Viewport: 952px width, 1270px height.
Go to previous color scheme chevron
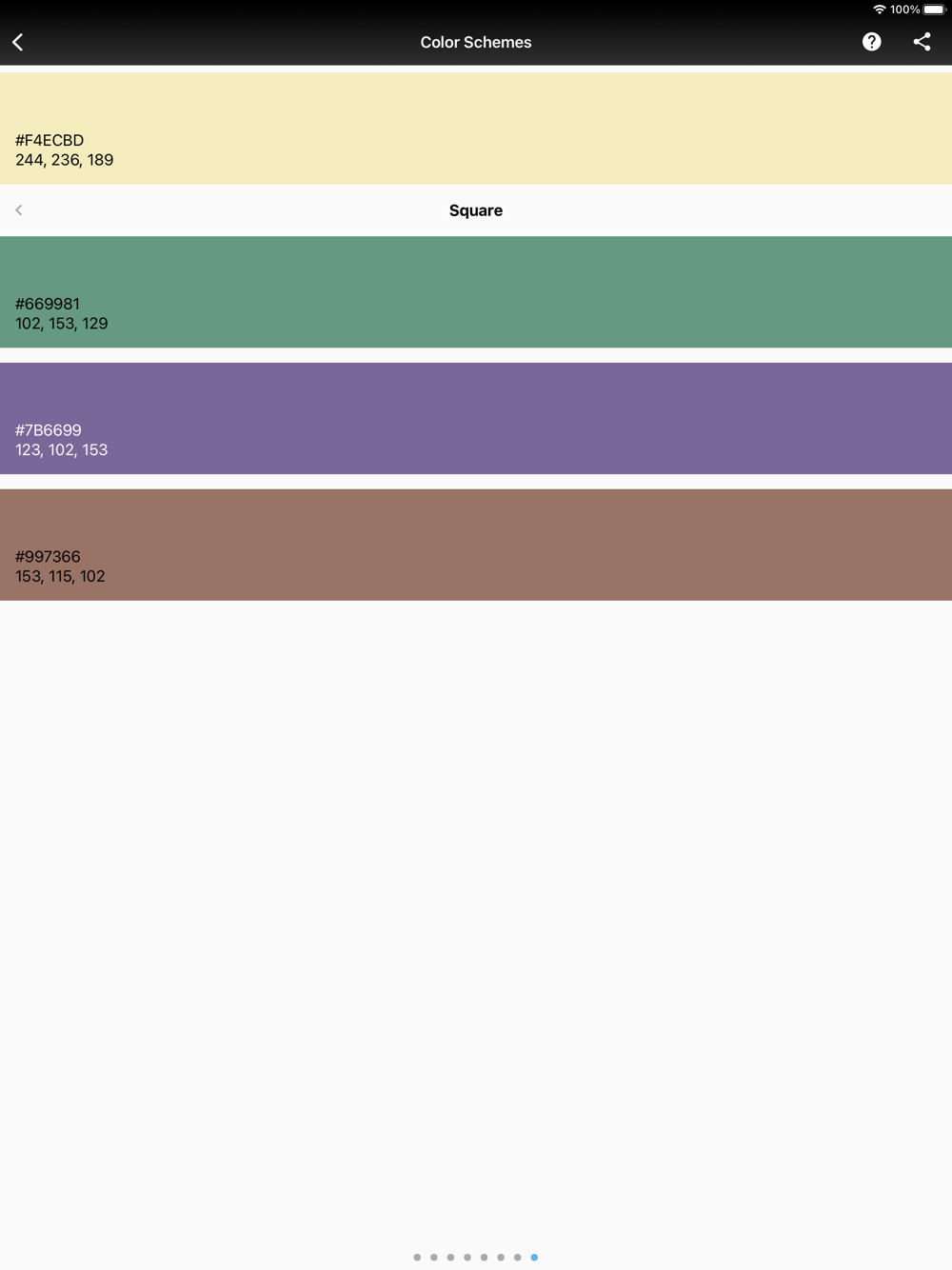point(19,210)
